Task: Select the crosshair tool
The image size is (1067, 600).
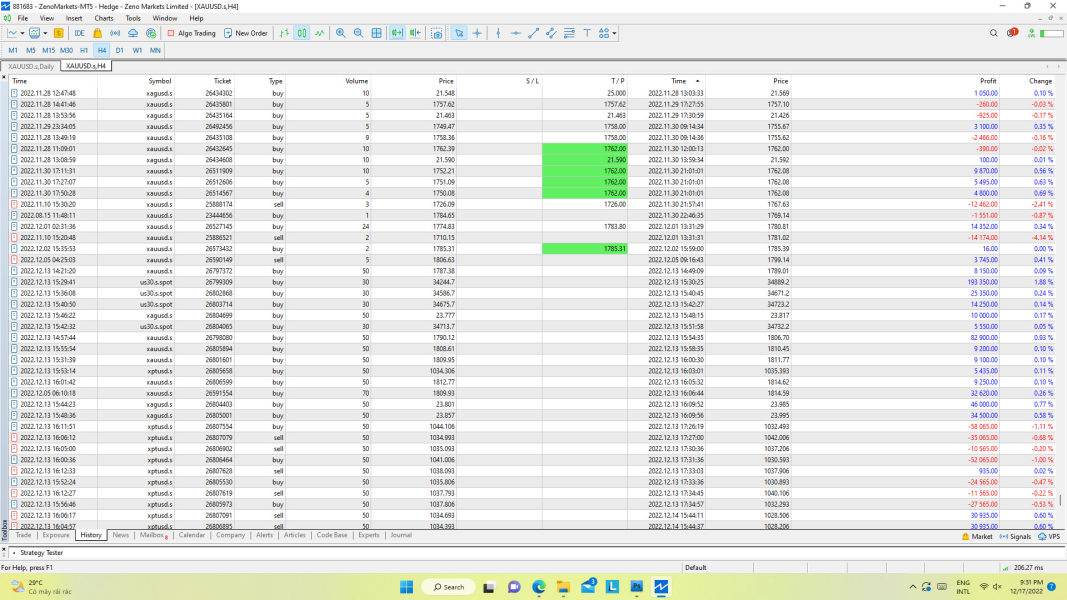Action: coord(477,33)
